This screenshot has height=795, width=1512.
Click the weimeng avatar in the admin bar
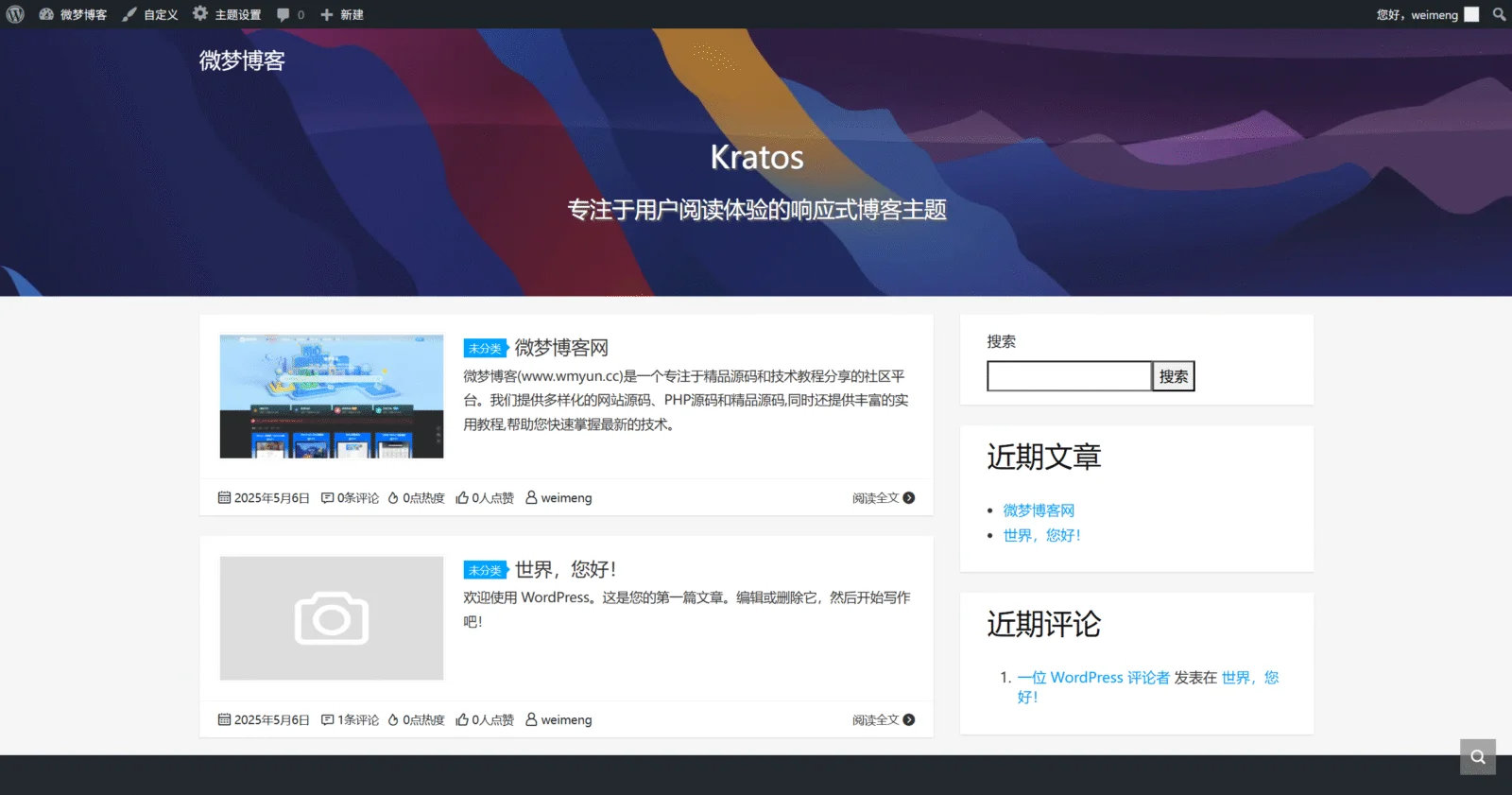1471,14
